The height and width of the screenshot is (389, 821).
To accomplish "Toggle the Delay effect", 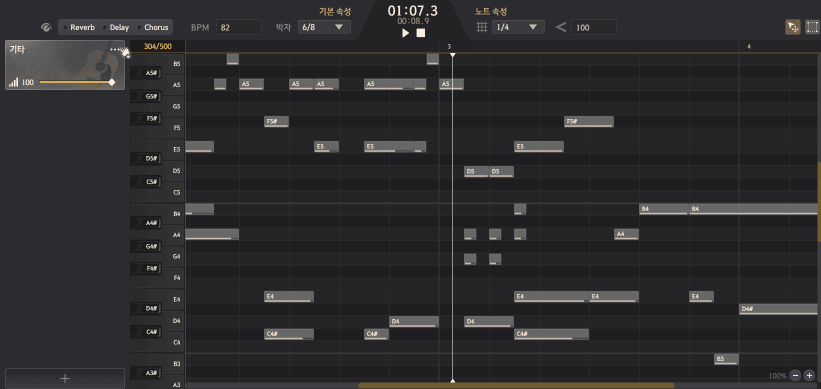I will 116,27.
